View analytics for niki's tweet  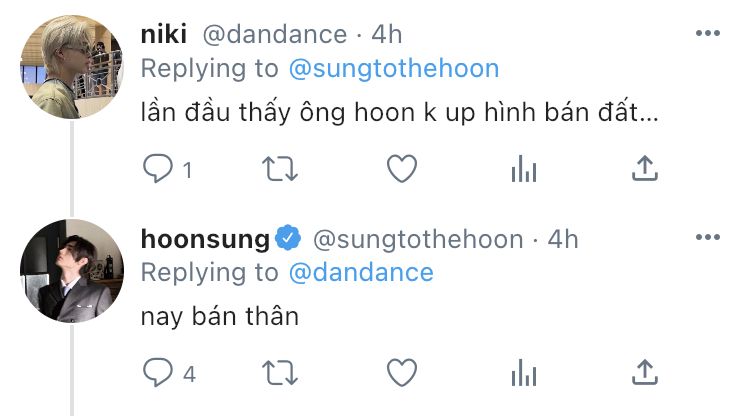coord(524,169)
